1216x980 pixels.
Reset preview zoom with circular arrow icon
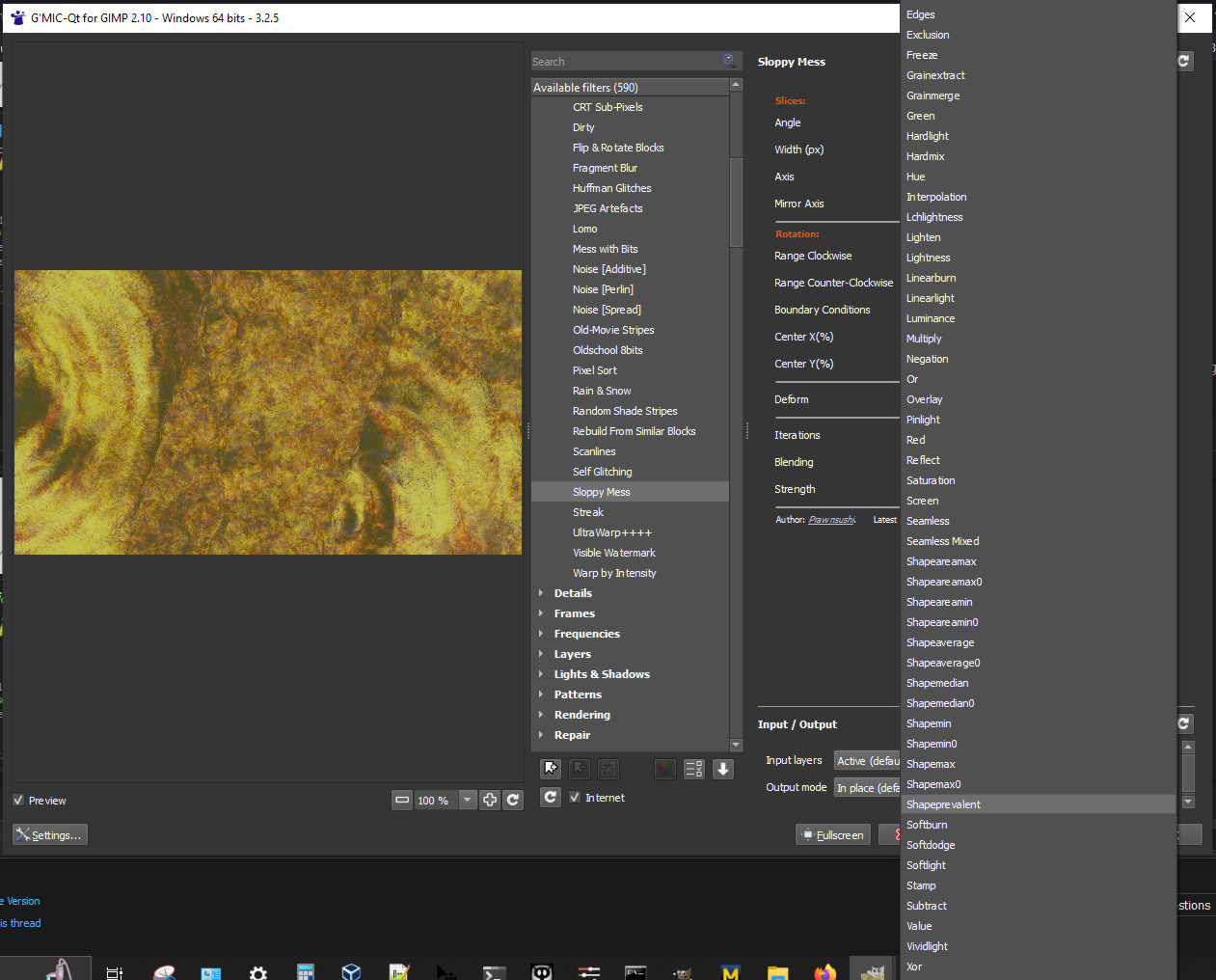[x=513, y=800]
